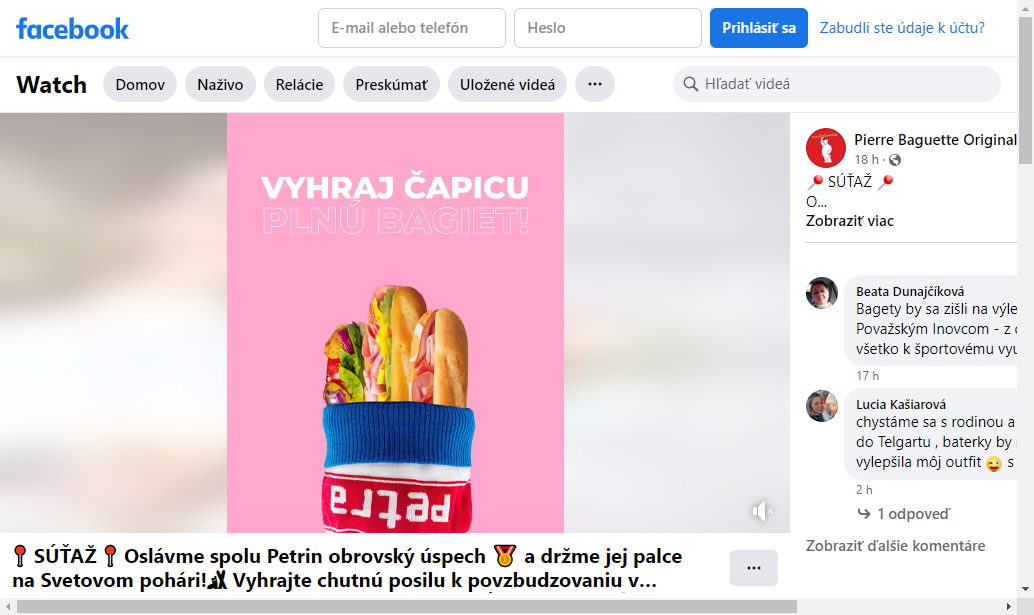Open the Zabudli ste údaje k účtu link
Screen dimensions: 1034x615
902,28
